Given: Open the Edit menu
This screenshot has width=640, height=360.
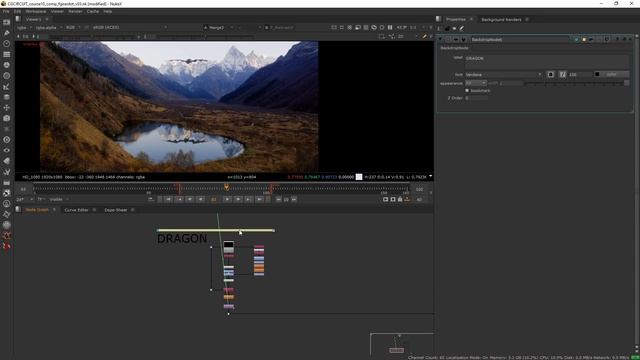Looking at the screenshot, I should pyautogui.click(x=17, y=11).
